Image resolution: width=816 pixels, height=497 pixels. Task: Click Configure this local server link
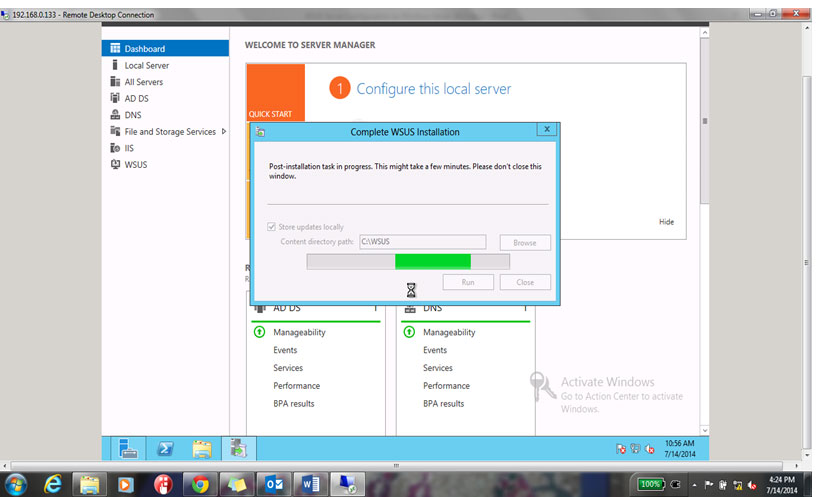click(434, 89)
